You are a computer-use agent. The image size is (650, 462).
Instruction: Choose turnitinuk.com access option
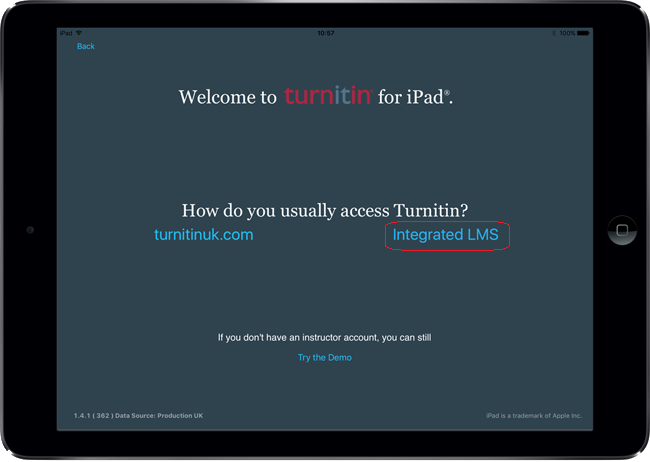coord(203,235)
